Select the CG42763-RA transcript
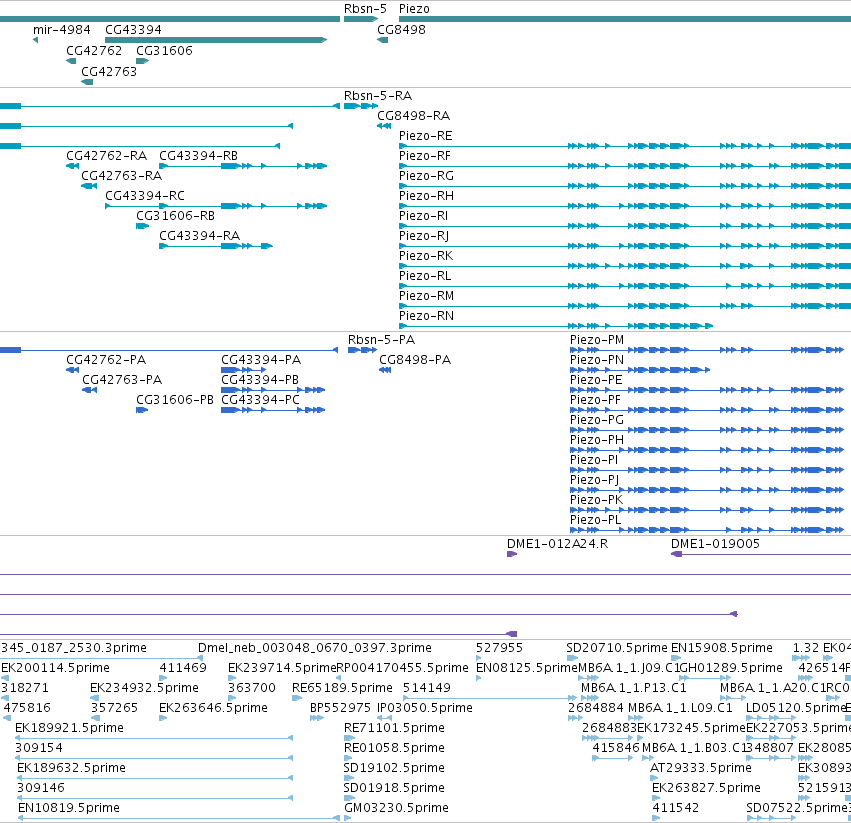Viewport: 851px width, 823px height. [89, 186]
